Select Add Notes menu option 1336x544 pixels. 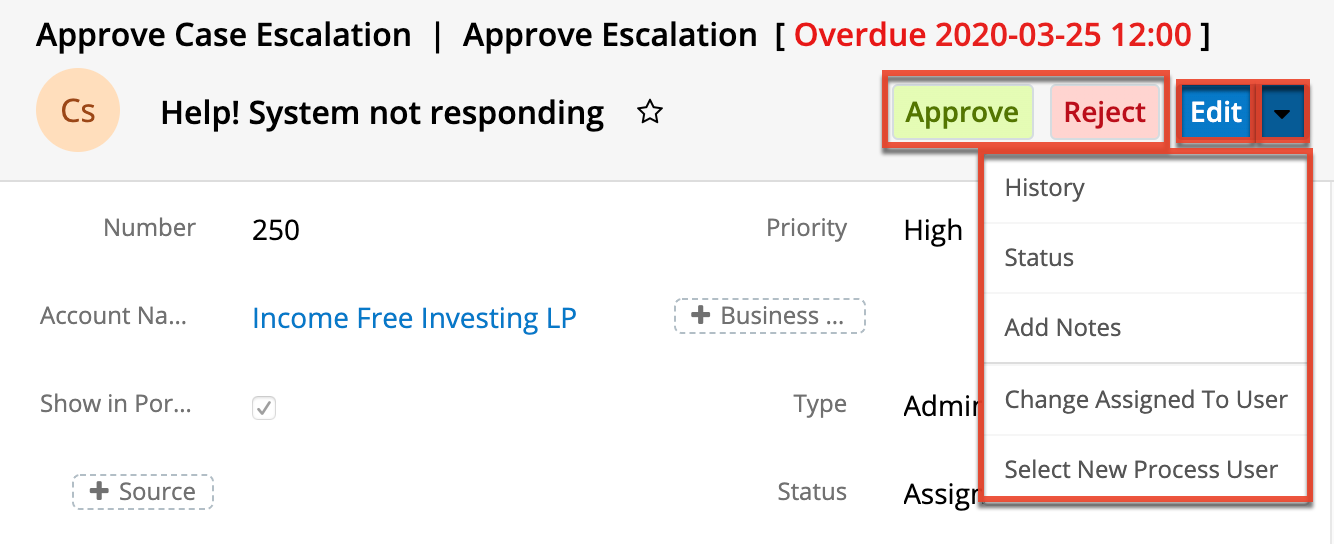click(x=1063, y=328)
